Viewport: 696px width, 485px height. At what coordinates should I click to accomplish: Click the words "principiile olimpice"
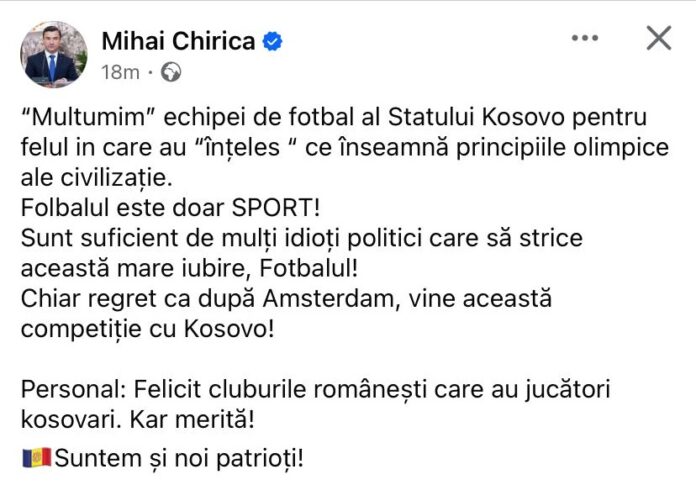pos(562,148)
